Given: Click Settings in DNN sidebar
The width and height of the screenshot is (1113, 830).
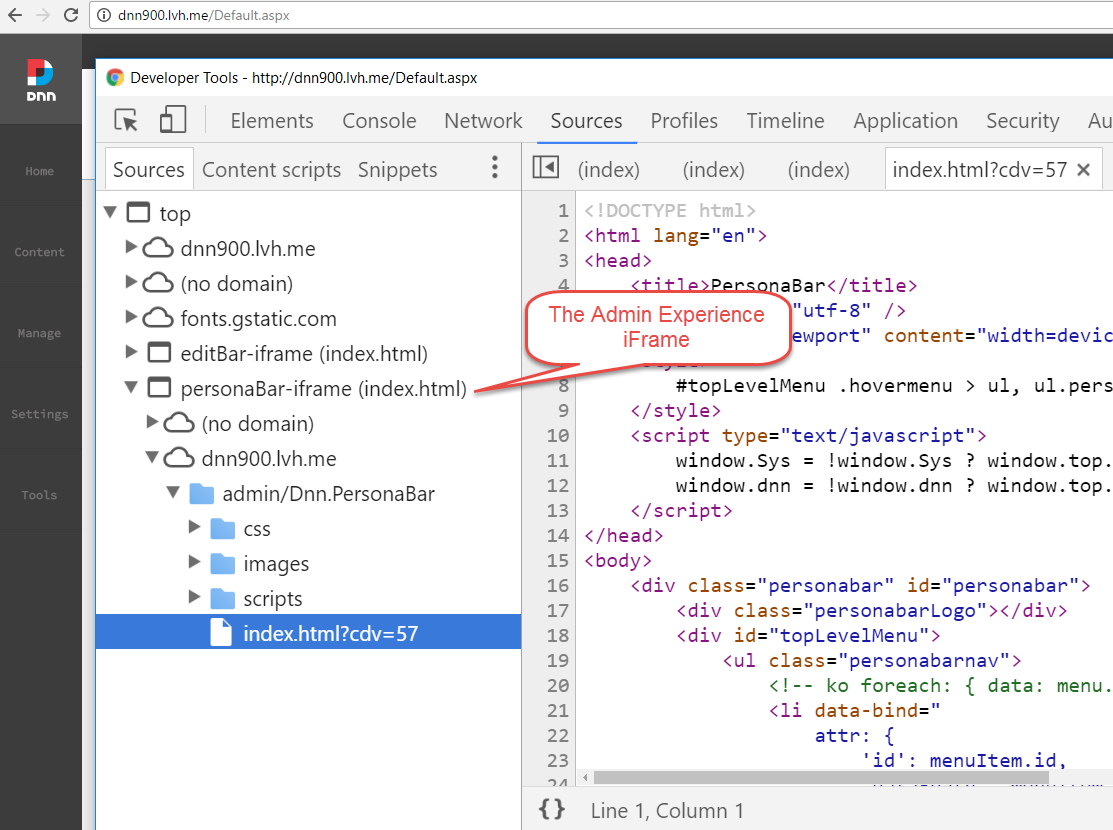Looking at the screenshot, I should 40,414.
